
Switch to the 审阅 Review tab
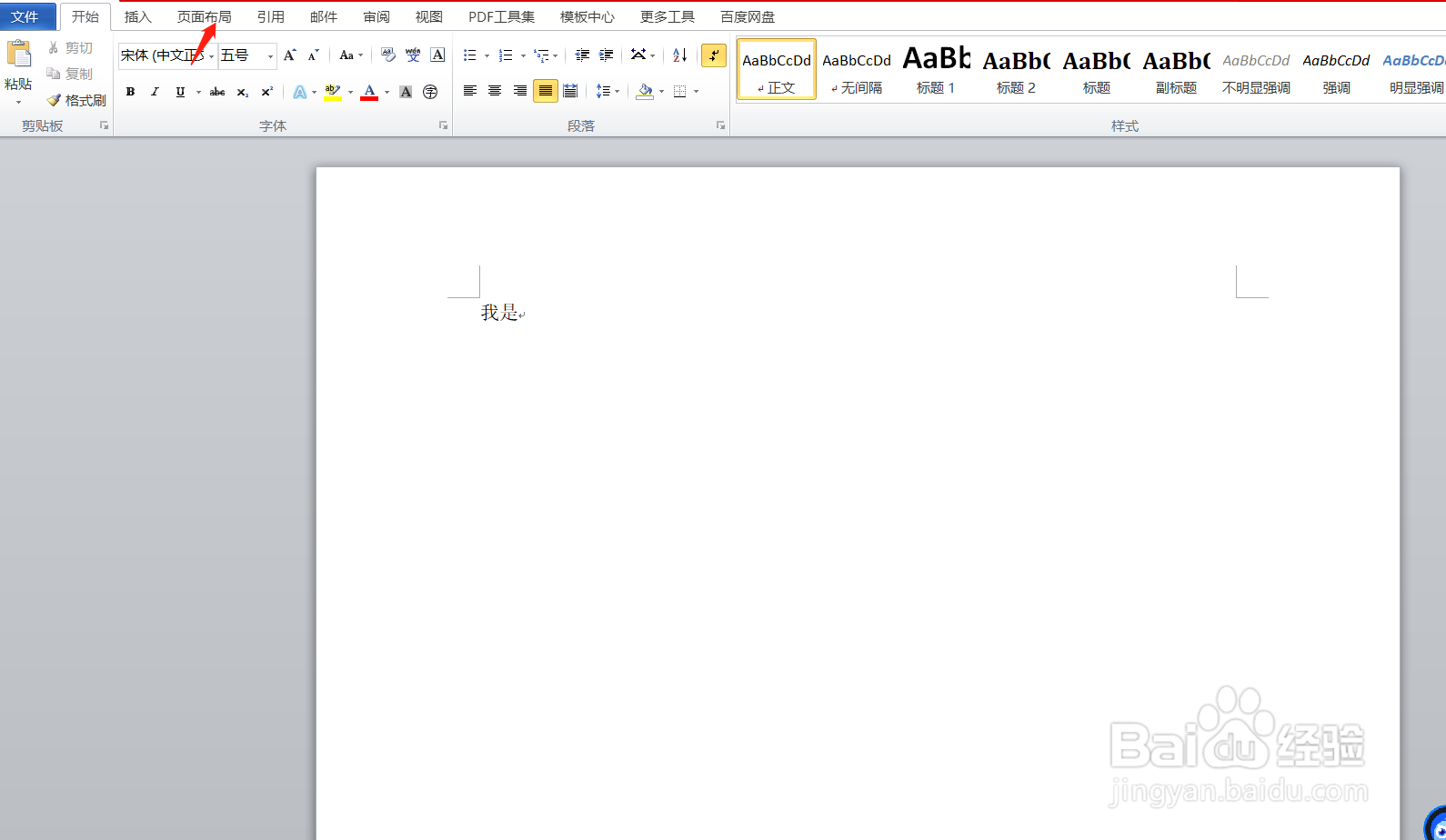click(x=377, y=16)
